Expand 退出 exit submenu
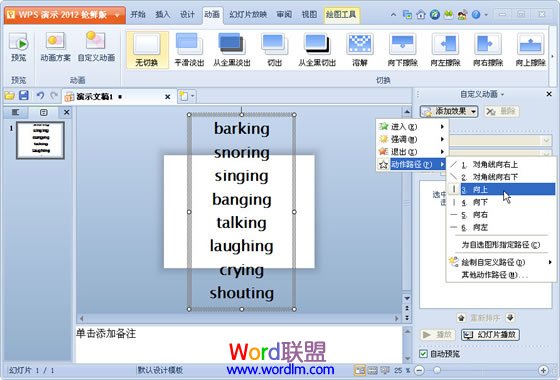Screen dimensions: 560x380 click(412, 151)
